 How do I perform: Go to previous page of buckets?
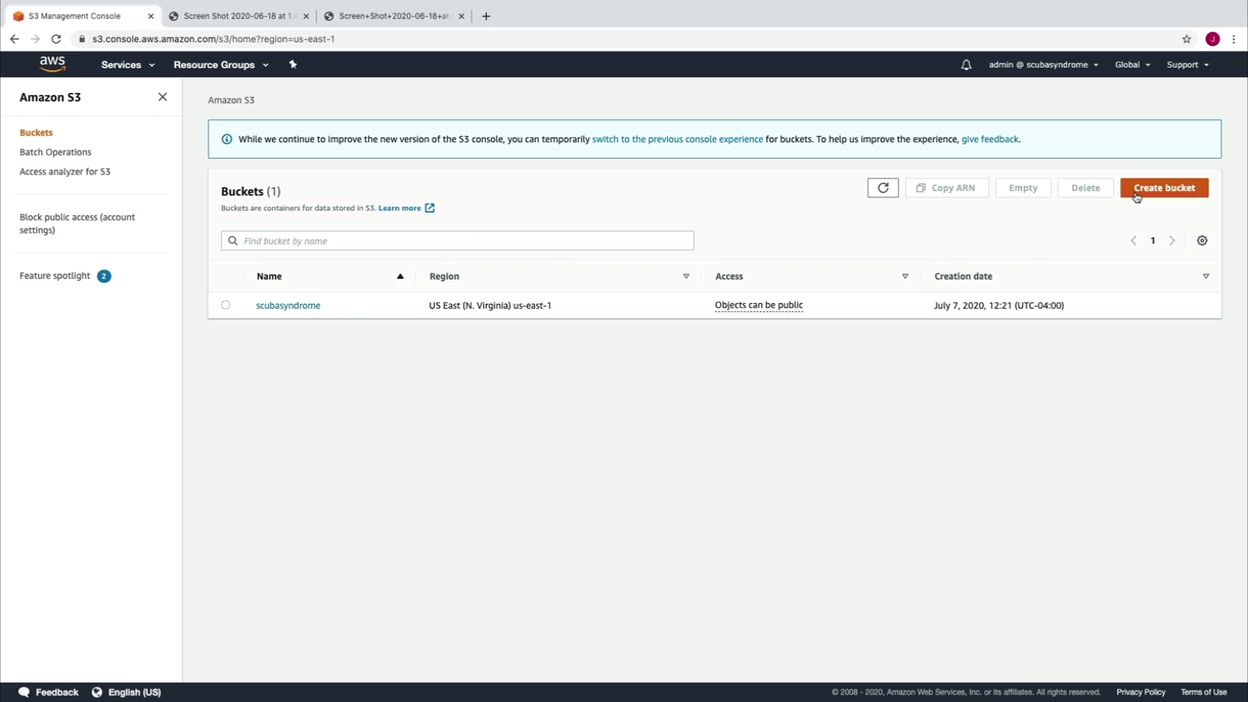tap(1133, 241)
